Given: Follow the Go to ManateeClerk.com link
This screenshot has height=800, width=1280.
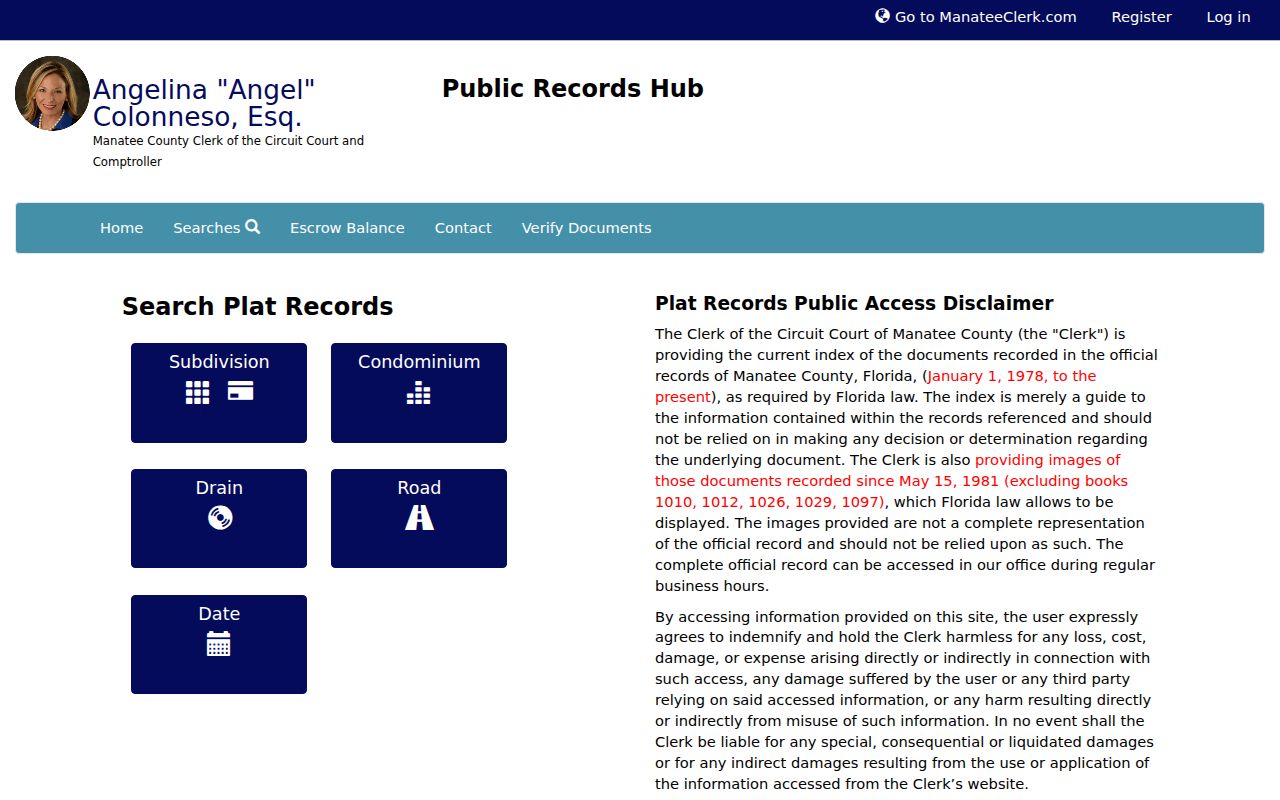Looking at the screenshot, I should 976,17.
